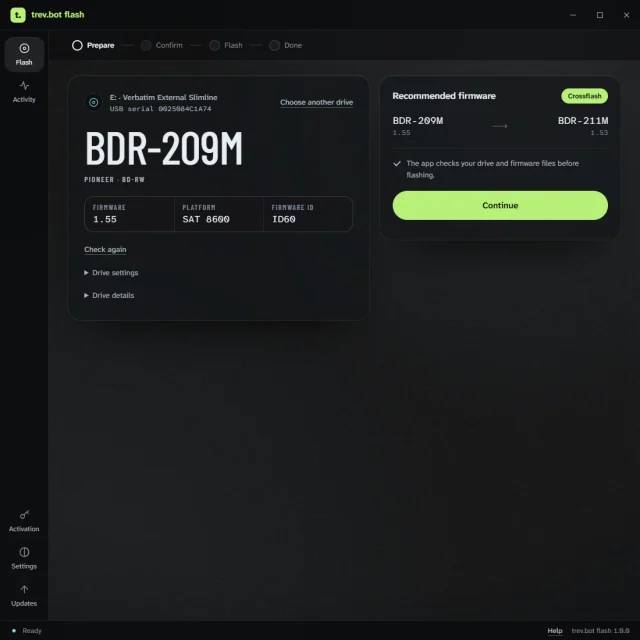Maximize the trev.bot flash window

600,15
